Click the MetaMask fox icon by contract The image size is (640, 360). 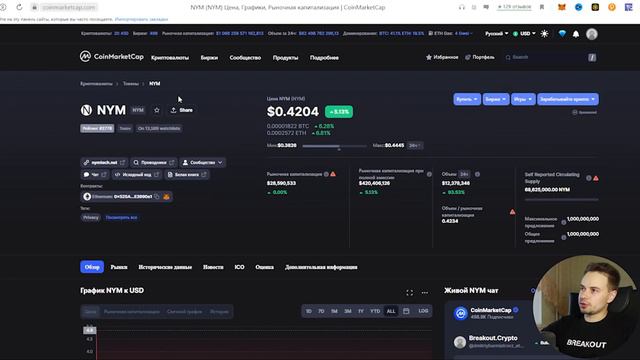click(x=166, y=197)
